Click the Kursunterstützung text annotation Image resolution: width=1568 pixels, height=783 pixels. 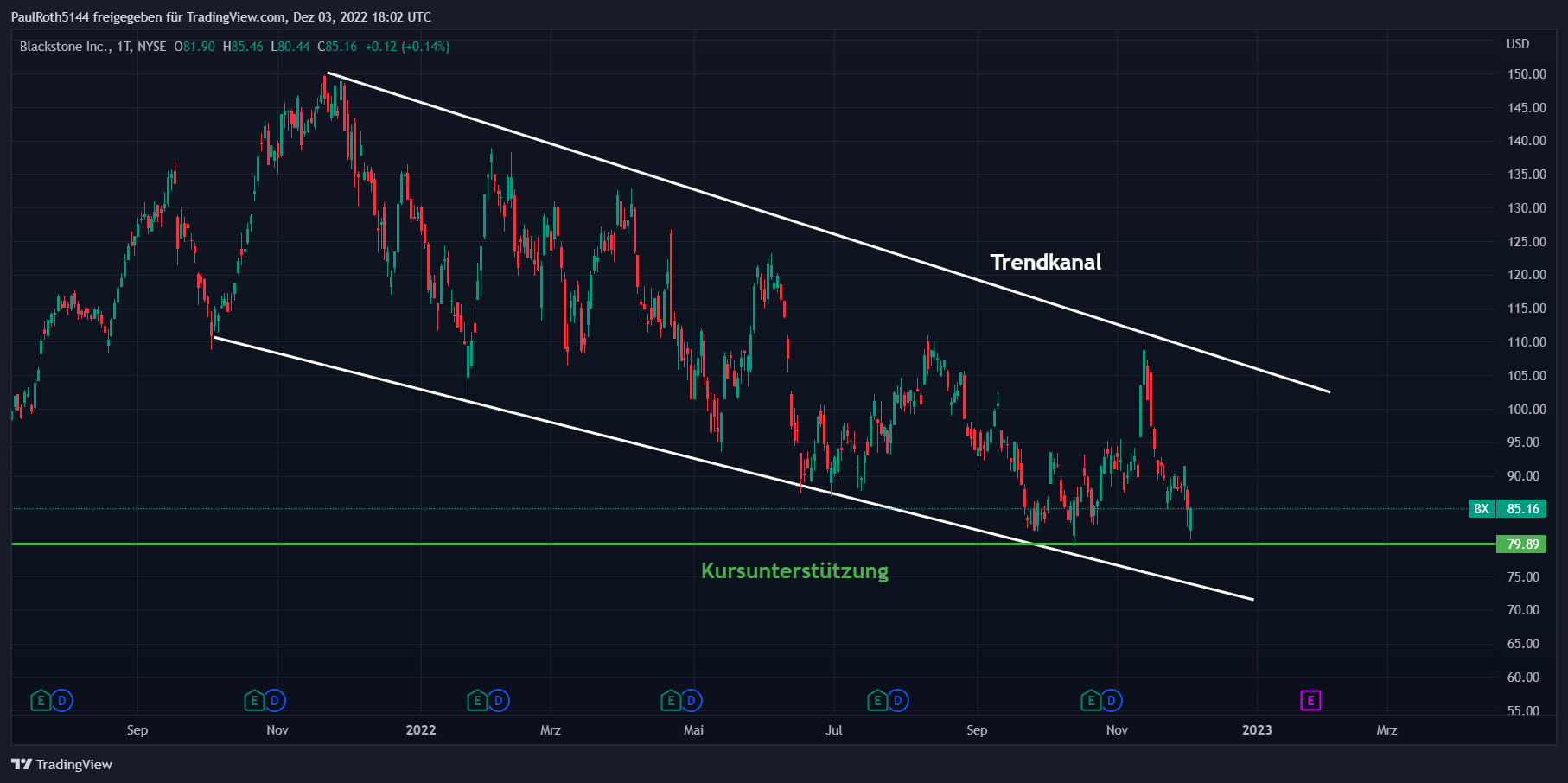click(x=794, y=571)
